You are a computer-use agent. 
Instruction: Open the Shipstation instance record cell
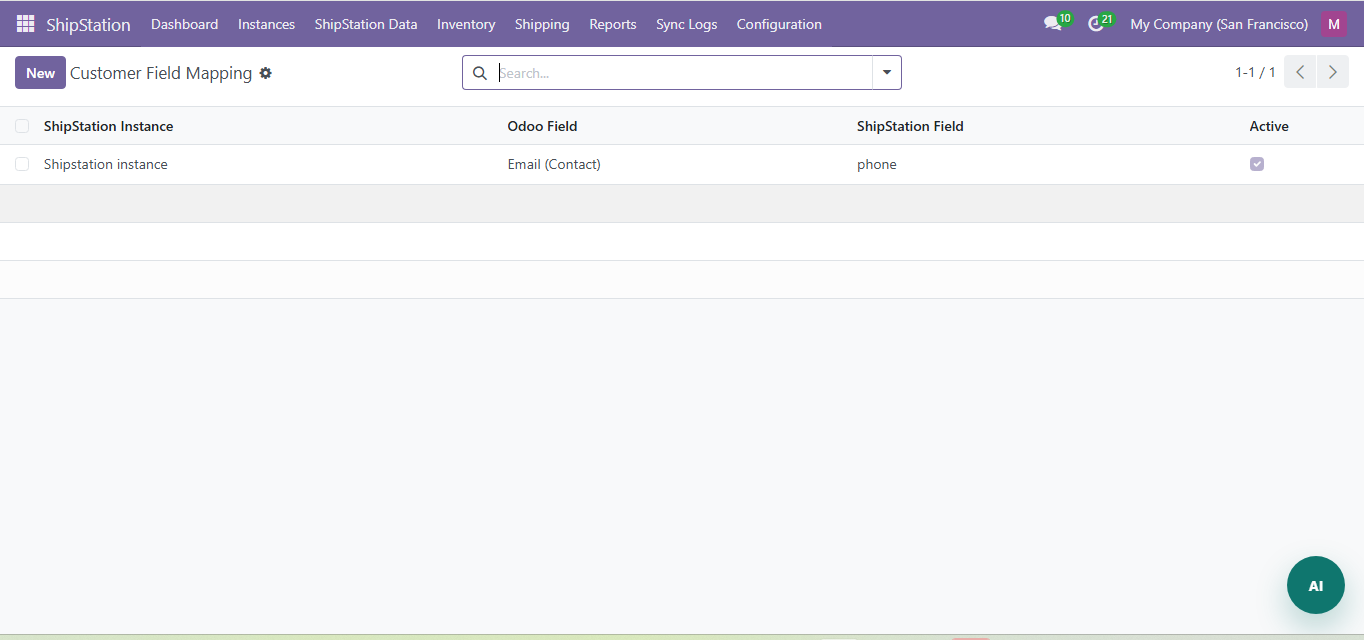[105, 164]
